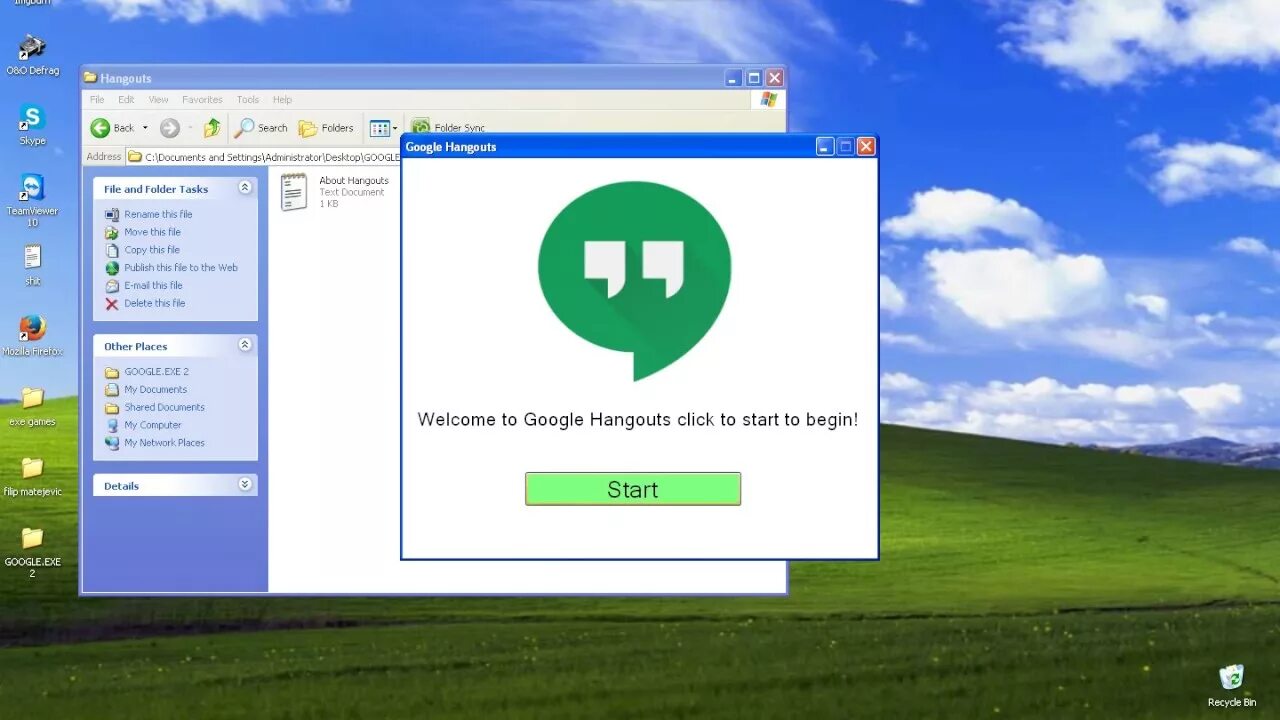This screenshot has width=1280, height=720.
Task: Open filip matejevic desktop folder
Action: point(32,476)
